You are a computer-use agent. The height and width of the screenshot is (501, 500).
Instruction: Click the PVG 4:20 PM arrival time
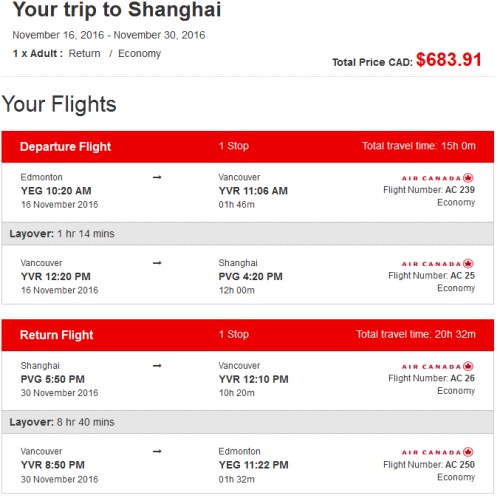tap(250, 276)
